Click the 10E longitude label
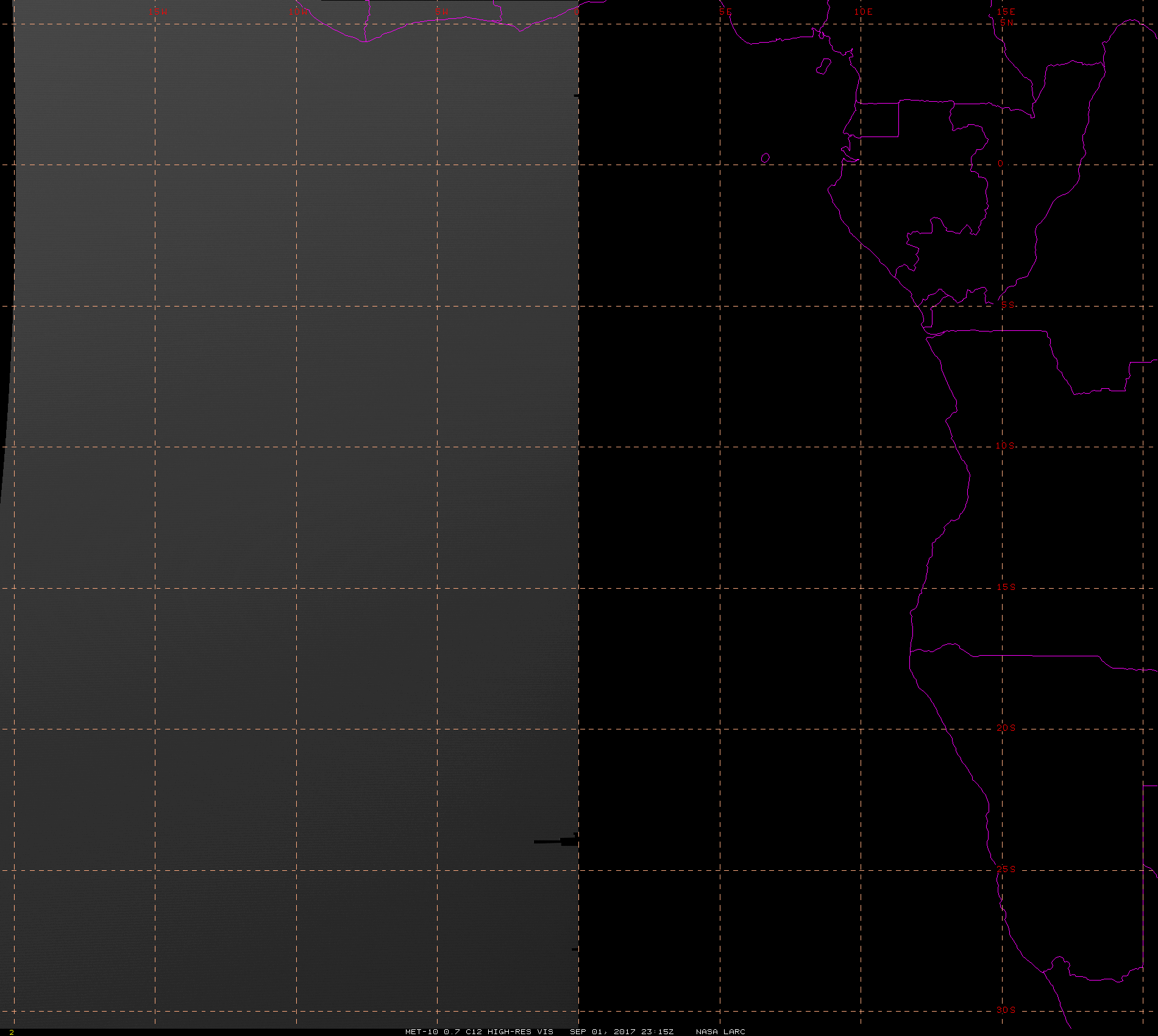 tap(863, 12)
